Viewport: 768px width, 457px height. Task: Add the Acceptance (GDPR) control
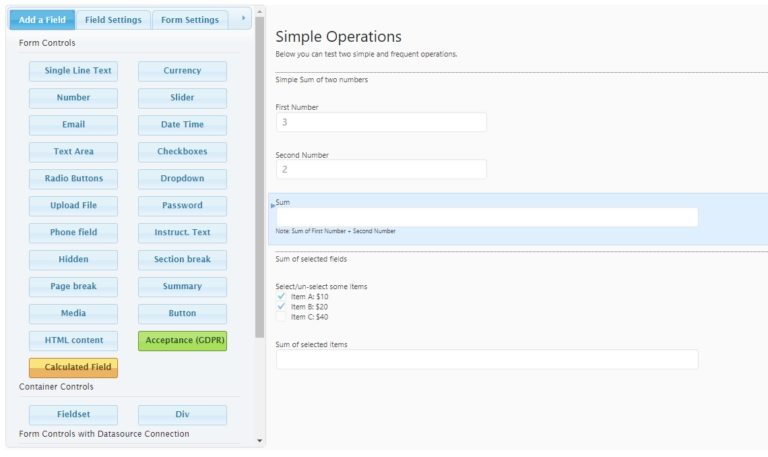182,340
